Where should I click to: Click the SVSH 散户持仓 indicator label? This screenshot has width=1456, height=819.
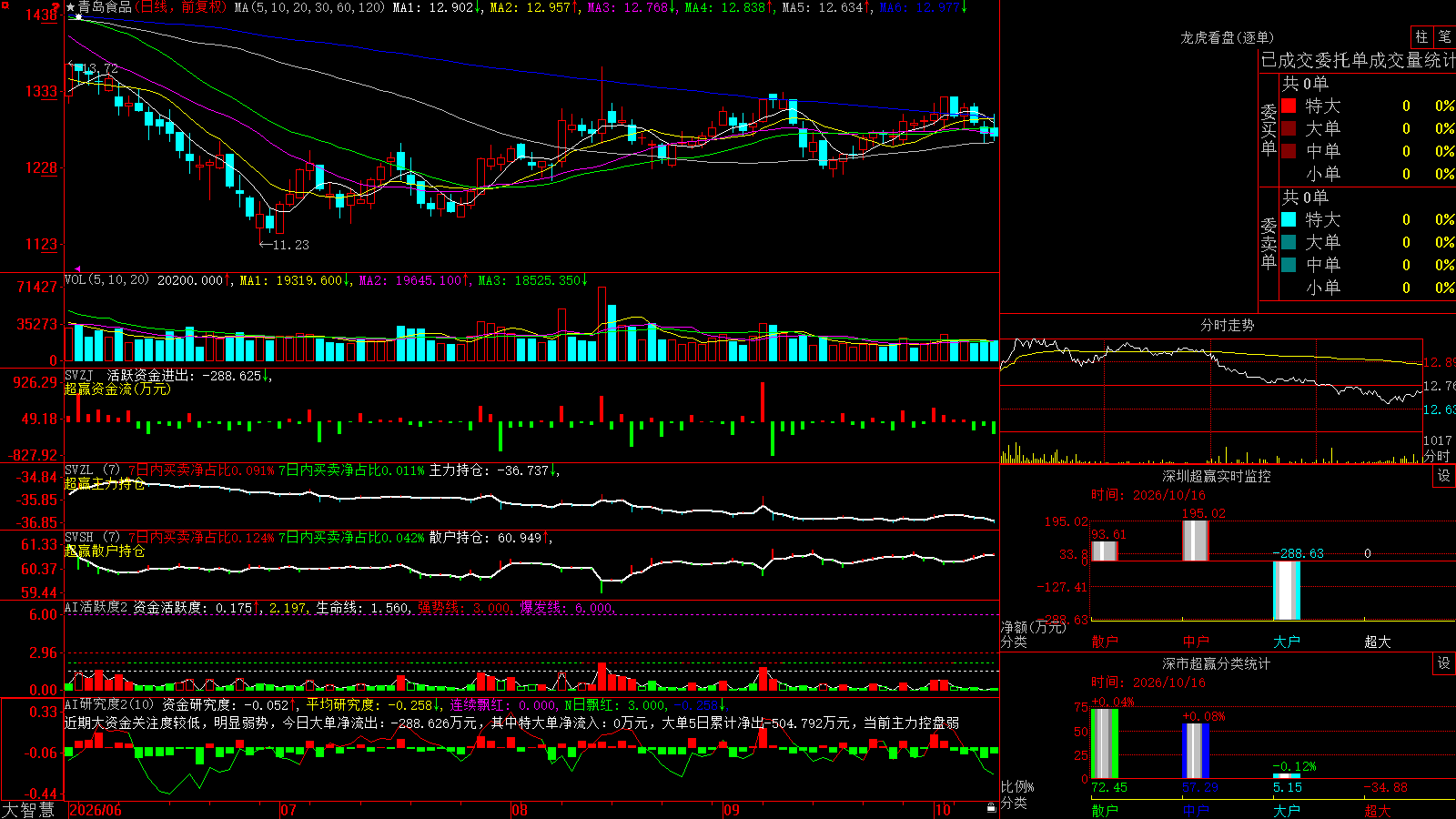click(78, 537)
